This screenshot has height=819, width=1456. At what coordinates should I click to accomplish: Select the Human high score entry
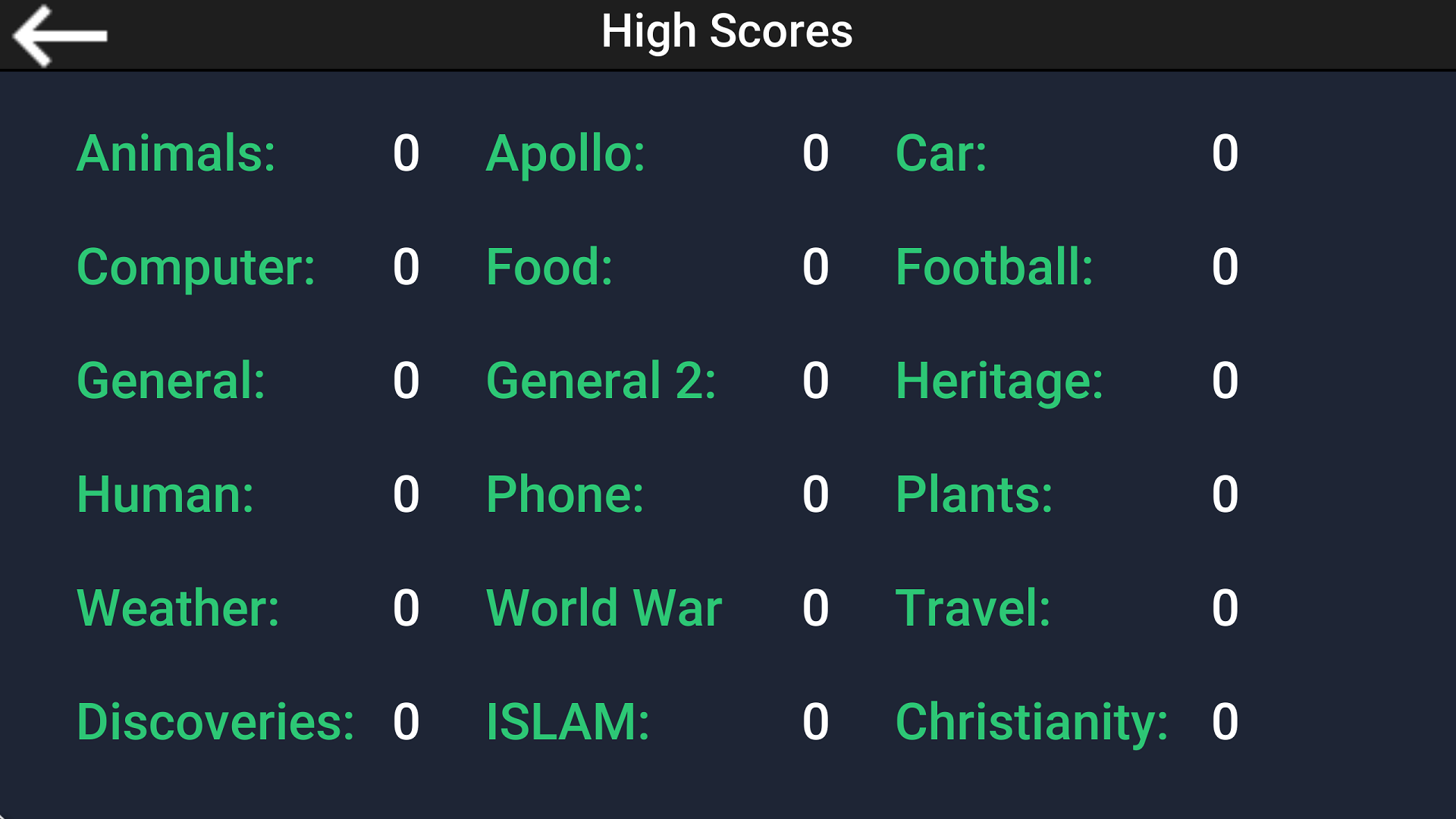click(x=165, y=494)
